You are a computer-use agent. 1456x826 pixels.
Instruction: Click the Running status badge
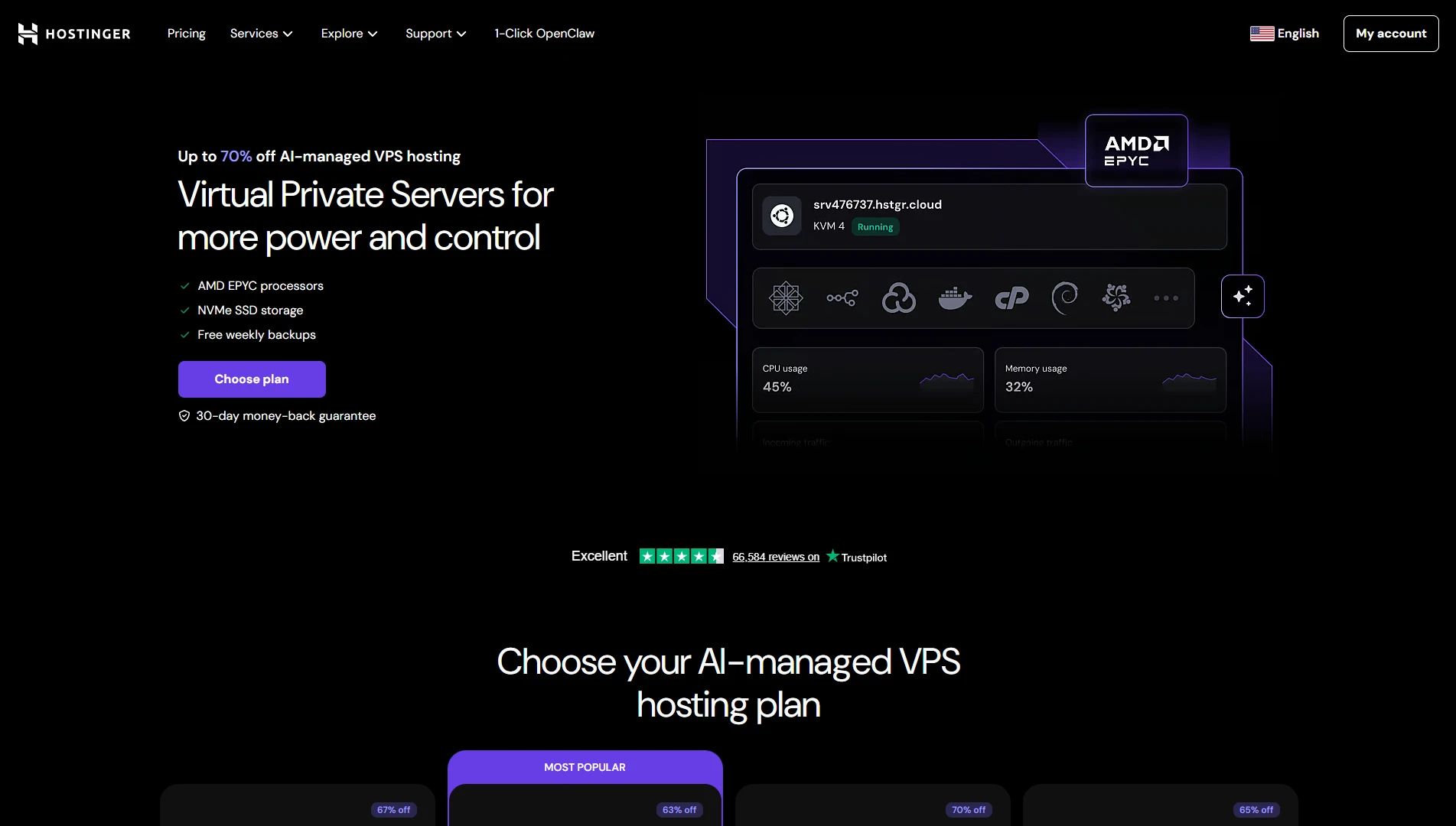875,227
